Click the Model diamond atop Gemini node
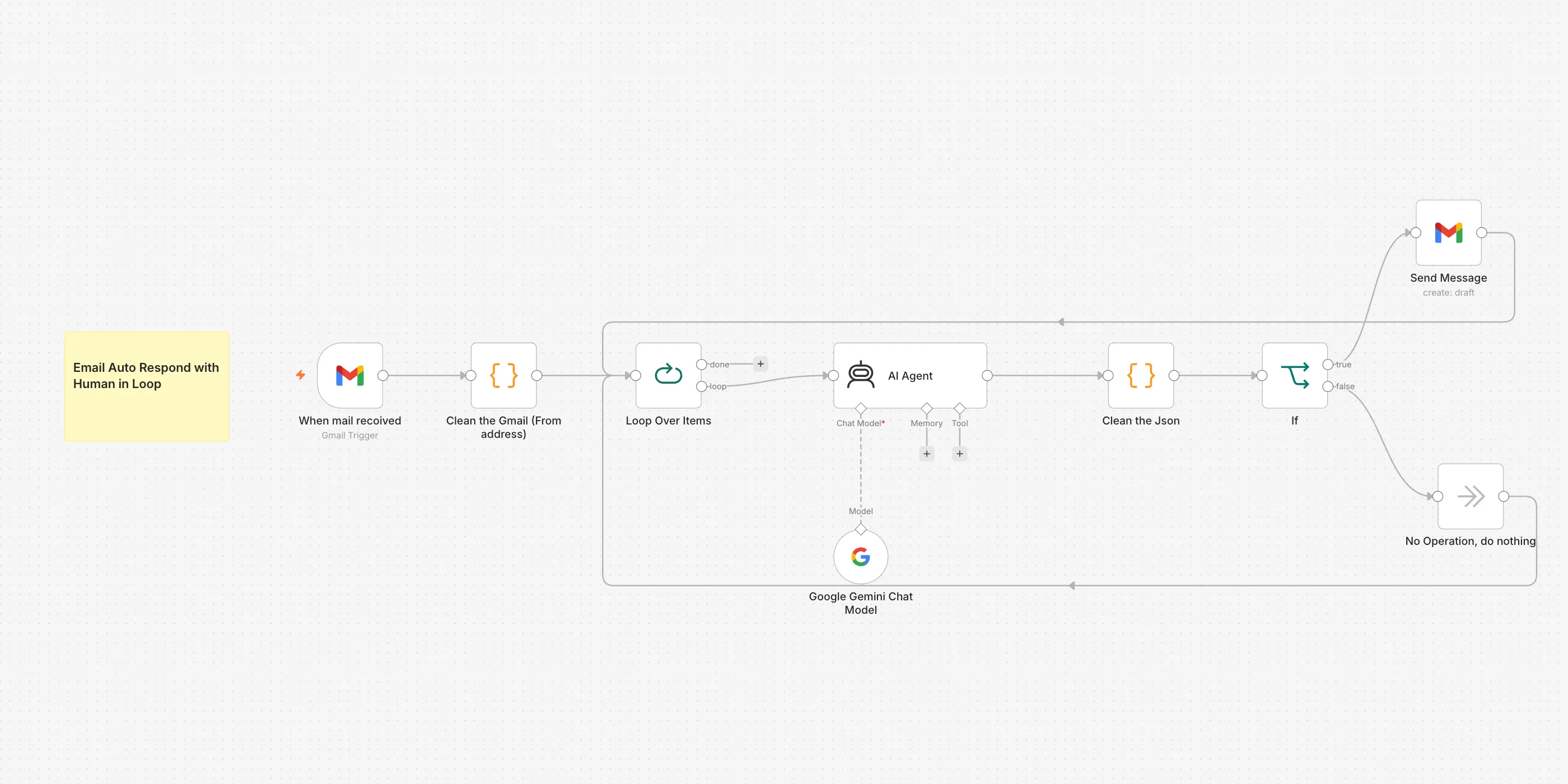 [861, 529]
